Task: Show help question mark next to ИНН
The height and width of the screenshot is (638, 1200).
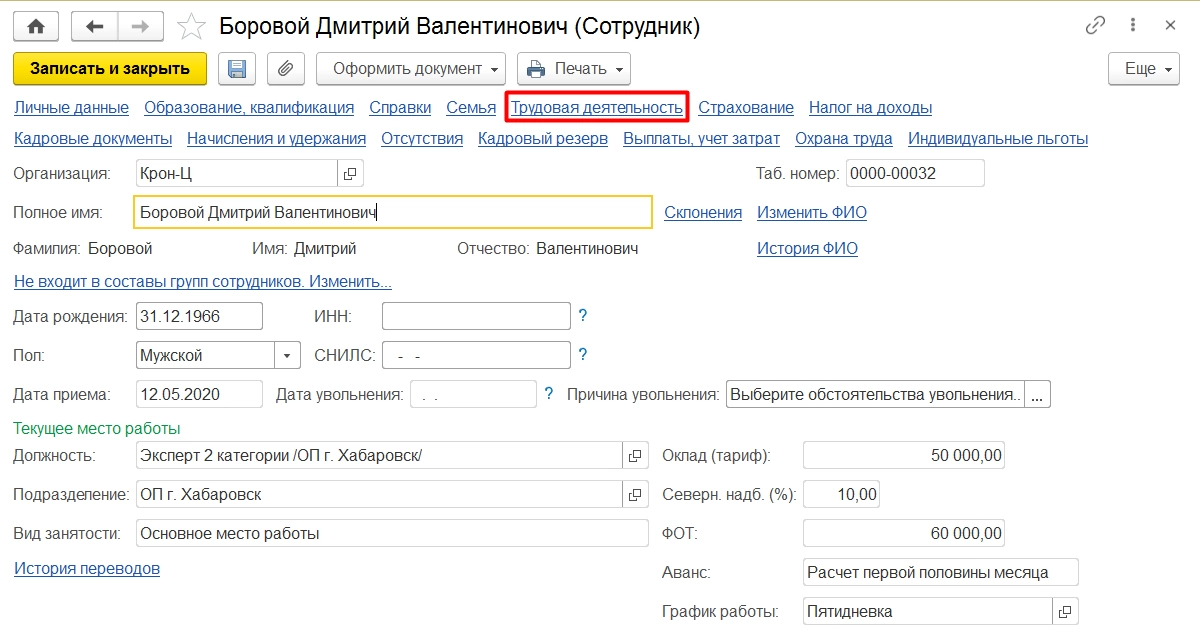Action: (x=582, y=316)
